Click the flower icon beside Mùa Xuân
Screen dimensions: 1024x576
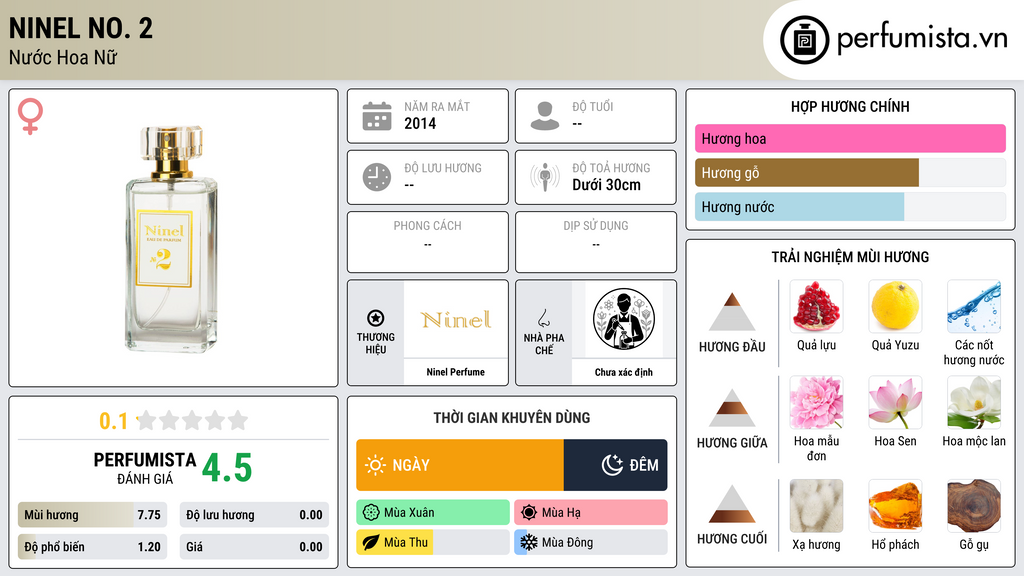tap(371, 513)
